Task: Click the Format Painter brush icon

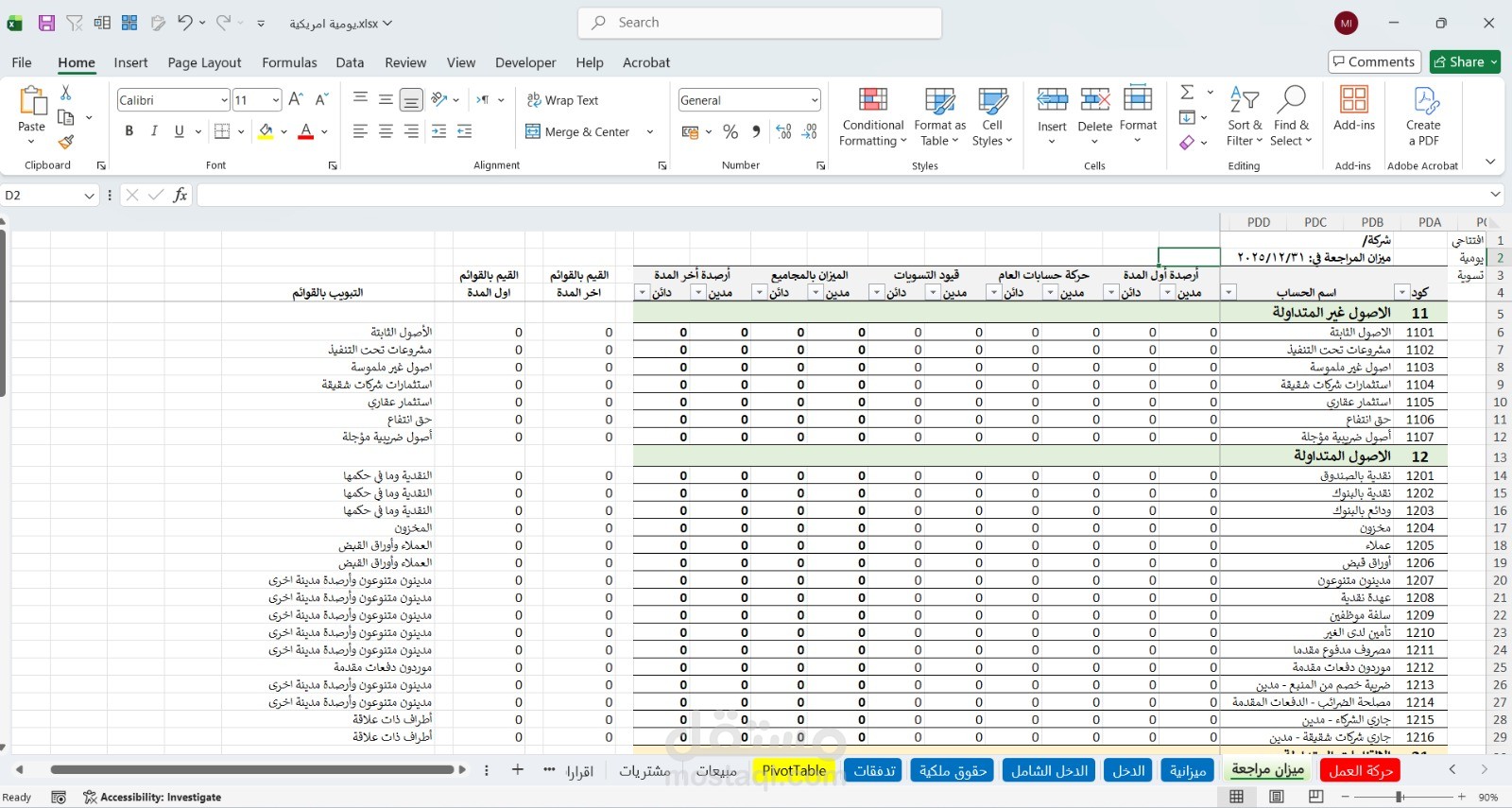Action: tap(65, 142)
